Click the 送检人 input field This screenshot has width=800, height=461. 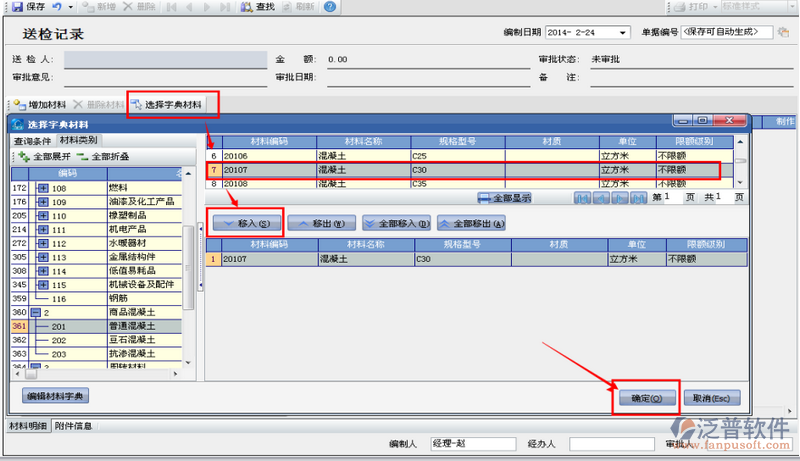[165, 59]
